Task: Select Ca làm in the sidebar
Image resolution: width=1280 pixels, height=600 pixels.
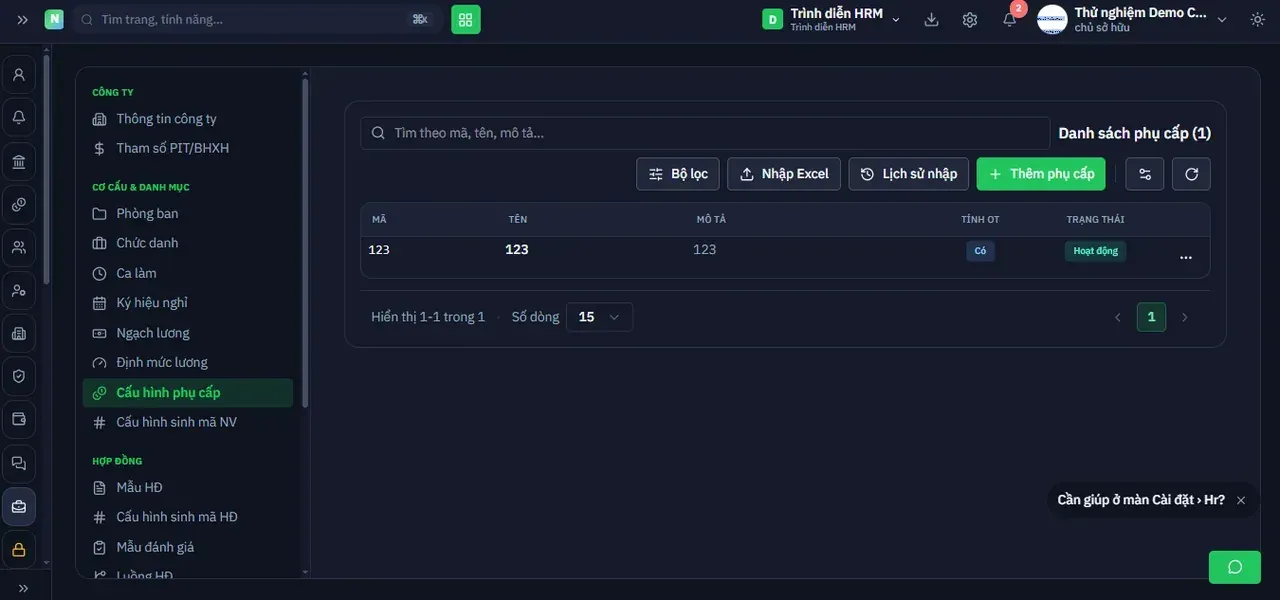Action: (x=188, y=273)
